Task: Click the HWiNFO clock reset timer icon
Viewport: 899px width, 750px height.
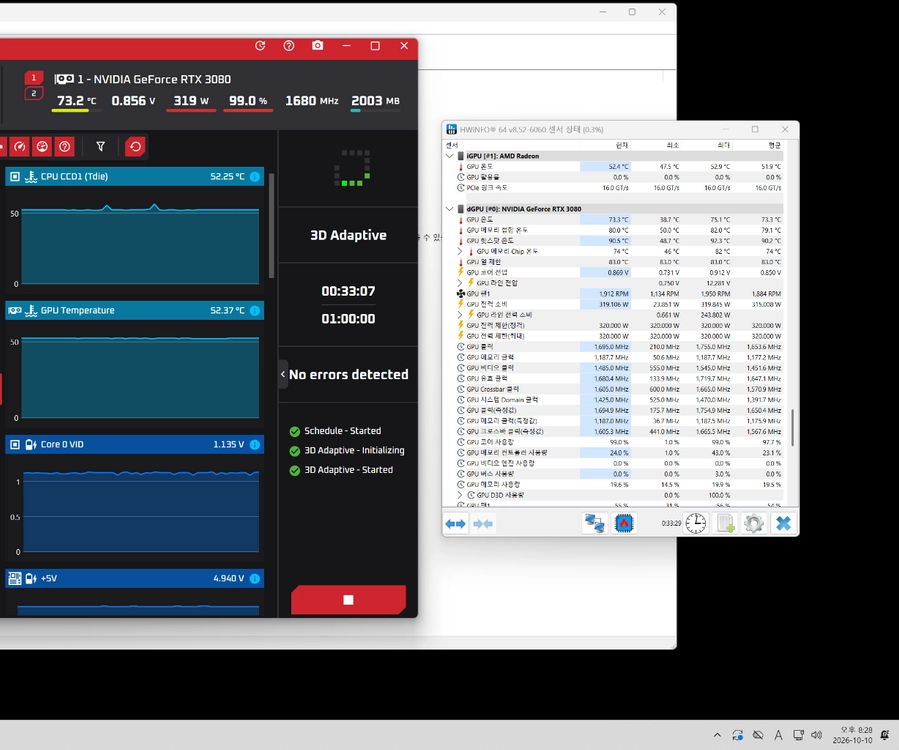Action: coord(695,523)
